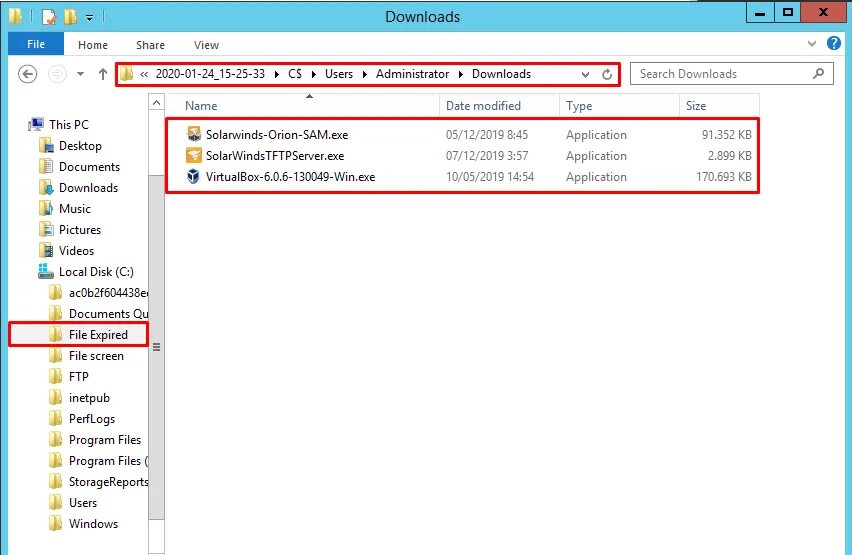Focus the Search Downloads field
Image resolution: width=852 pixels, height=555 pixels.
click(731, 74)
